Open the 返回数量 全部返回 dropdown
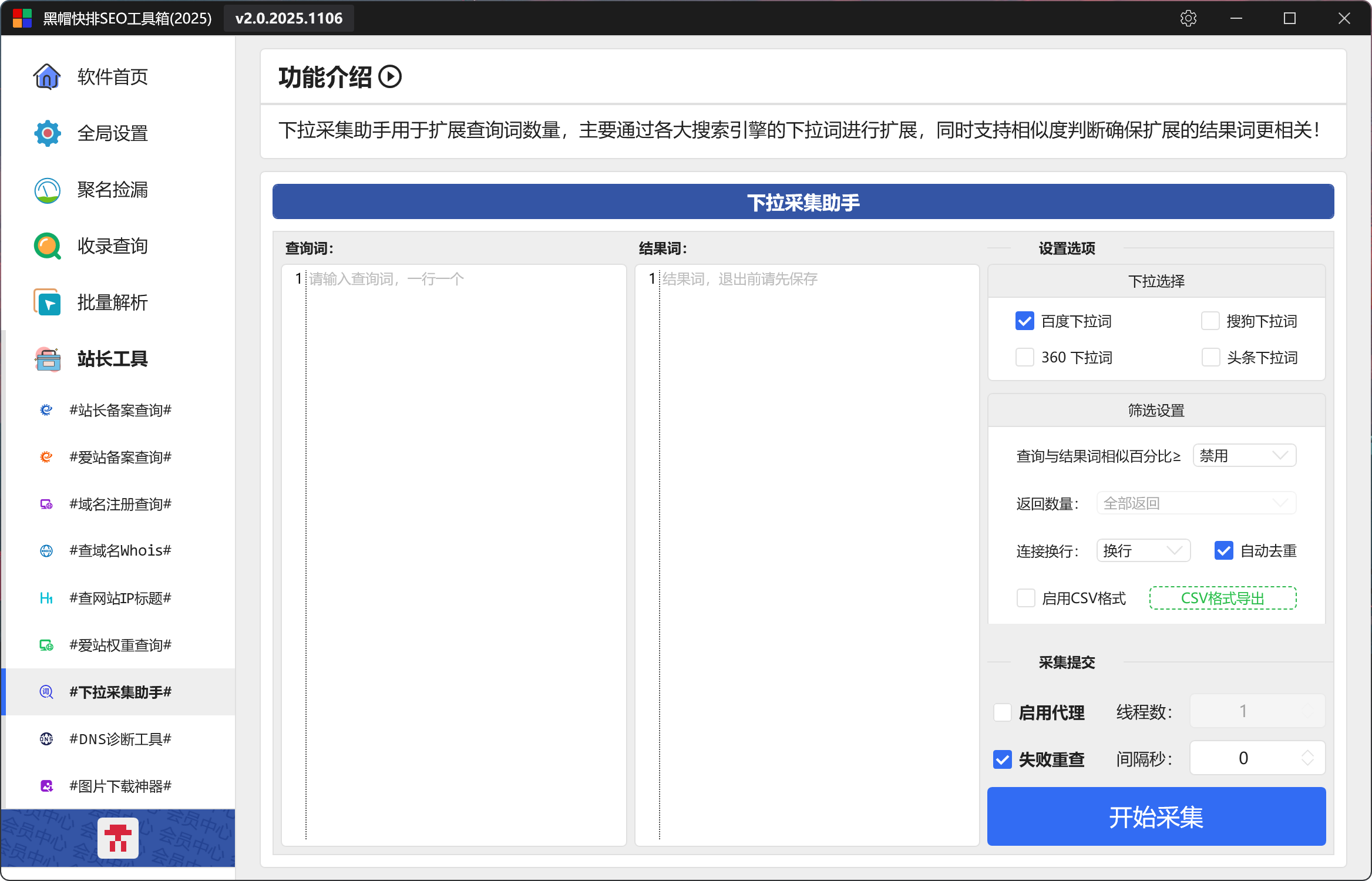Viewport: 1372px width, 881px height. (x=1196, y=503)
